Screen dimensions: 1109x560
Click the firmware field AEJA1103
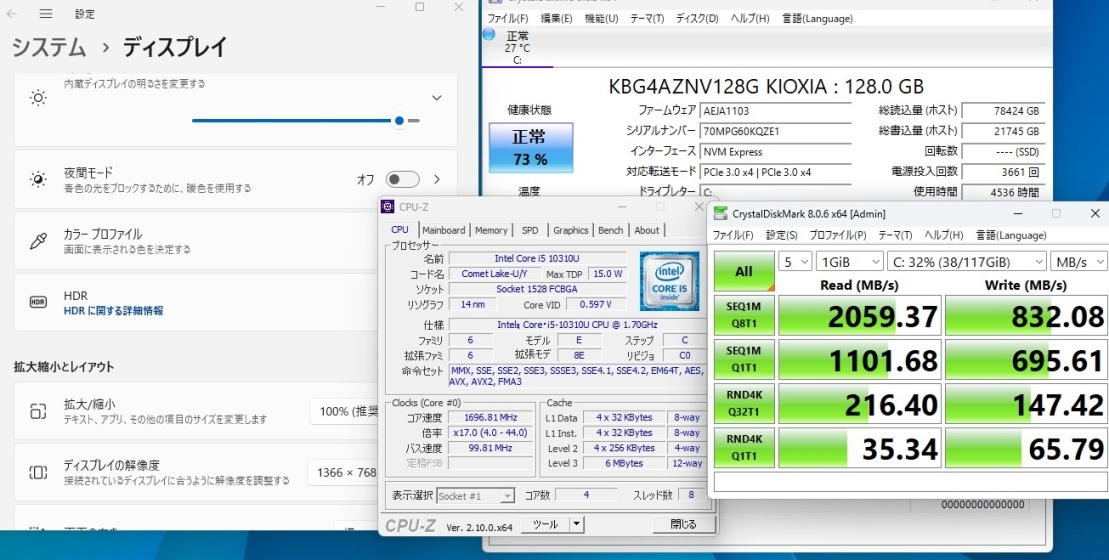(775, 111)
